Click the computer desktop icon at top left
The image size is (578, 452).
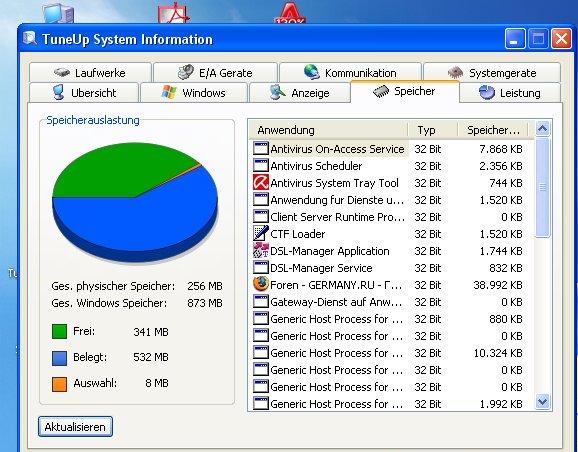point(58,13)
